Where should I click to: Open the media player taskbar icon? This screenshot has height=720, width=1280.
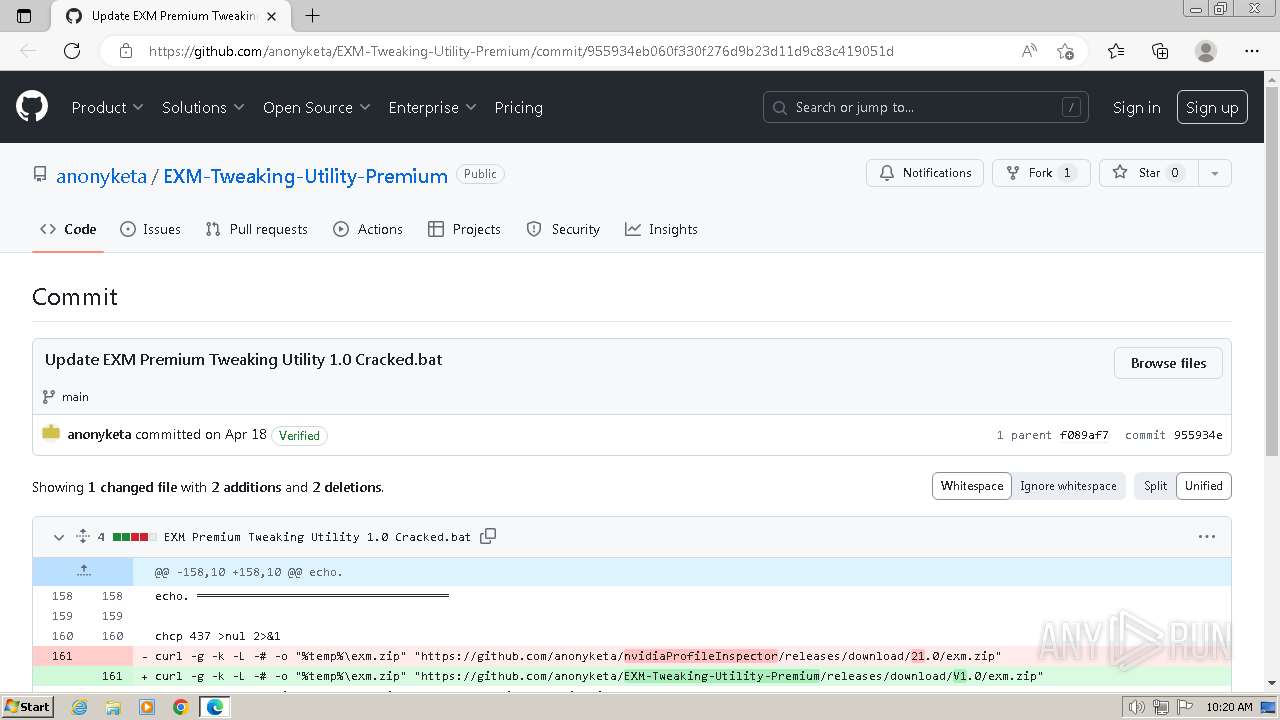pos(146,707)
